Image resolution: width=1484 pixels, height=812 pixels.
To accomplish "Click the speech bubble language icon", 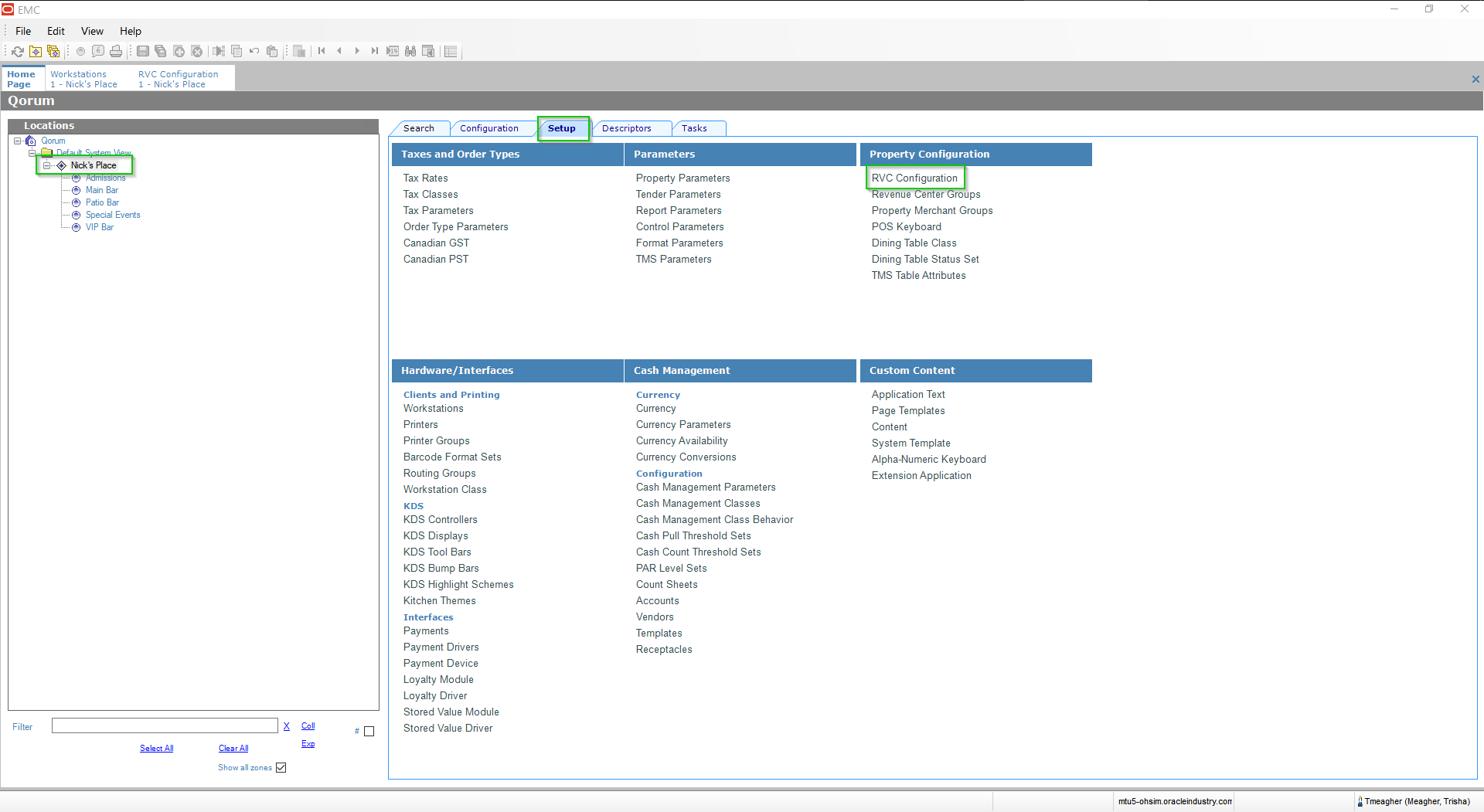I will [98, 52].
